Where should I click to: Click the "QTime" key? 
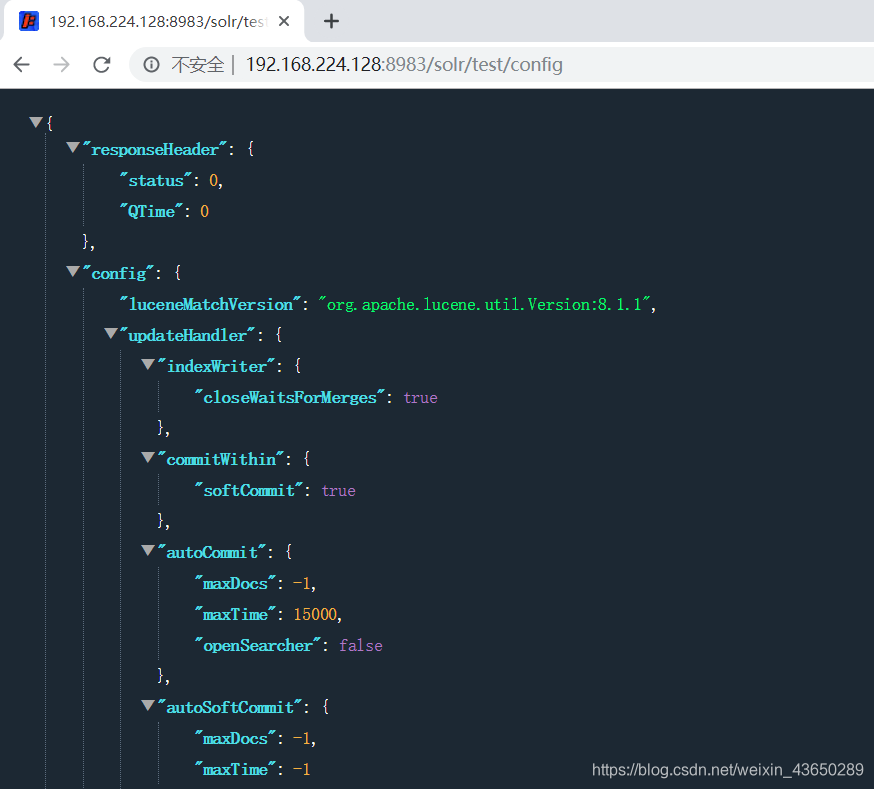click(x=152, y=212)
